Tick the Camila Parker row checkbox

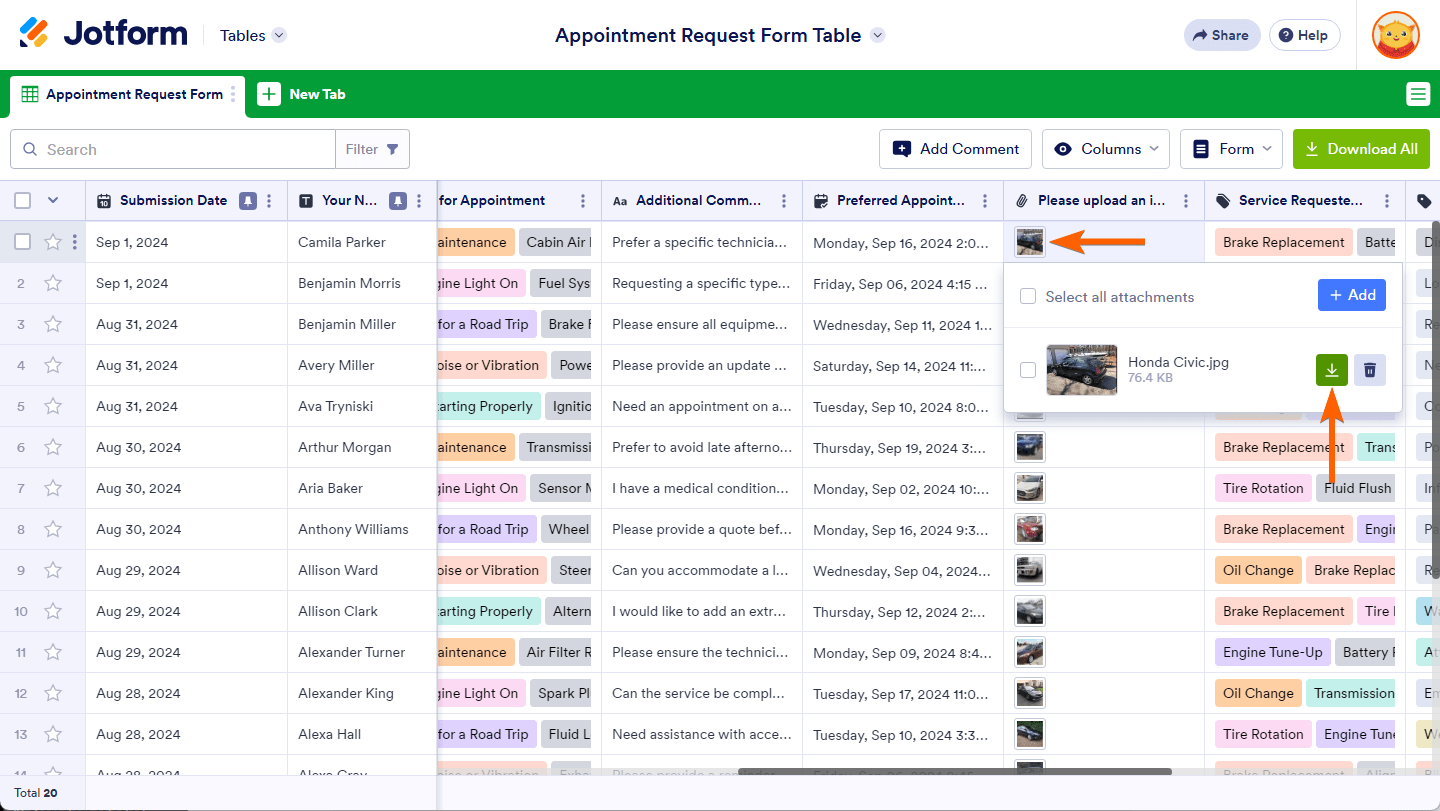pyautogui.click(x=23, y=242)
